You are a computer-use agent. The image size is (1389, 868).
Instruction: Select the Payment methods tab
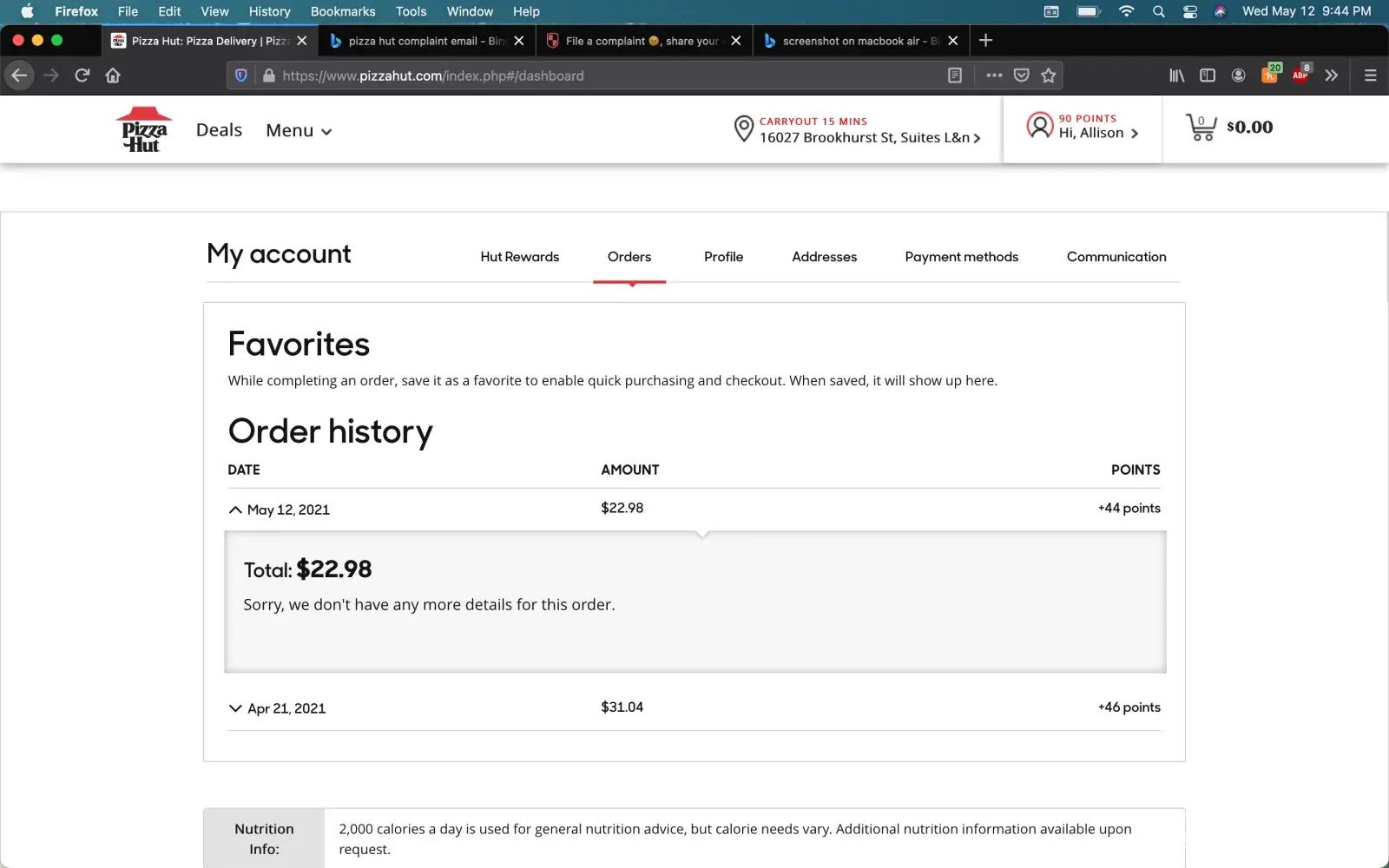pos(961,257)
